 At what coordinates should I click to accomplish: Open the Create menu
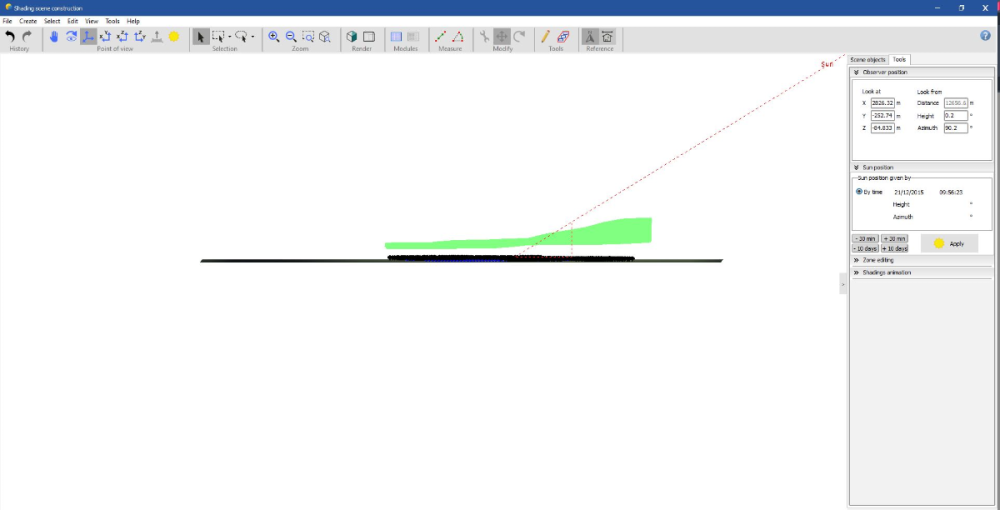click(x=28, y=21)
